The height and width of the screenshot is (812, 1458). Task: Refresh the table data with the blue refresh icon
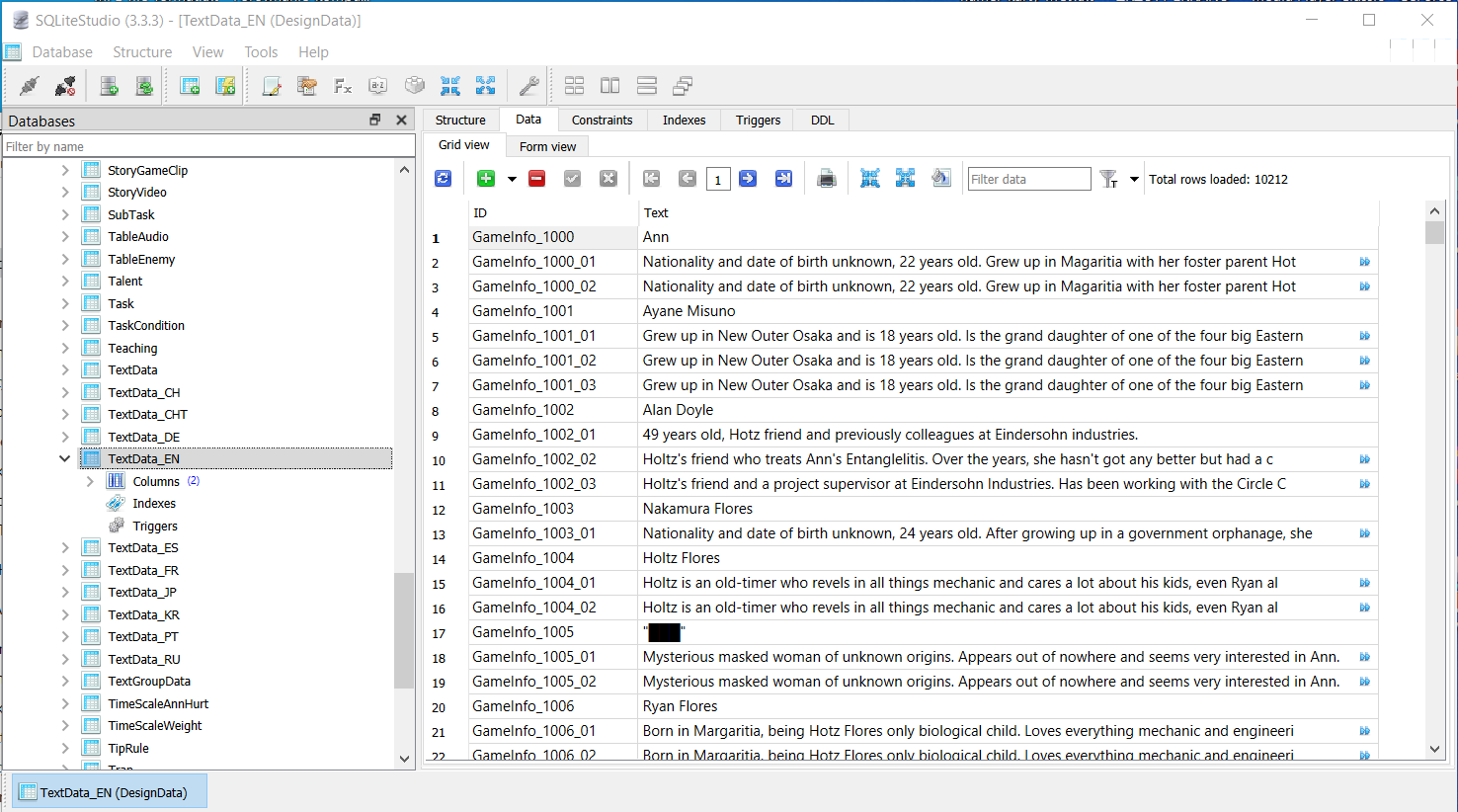(443, 179)
